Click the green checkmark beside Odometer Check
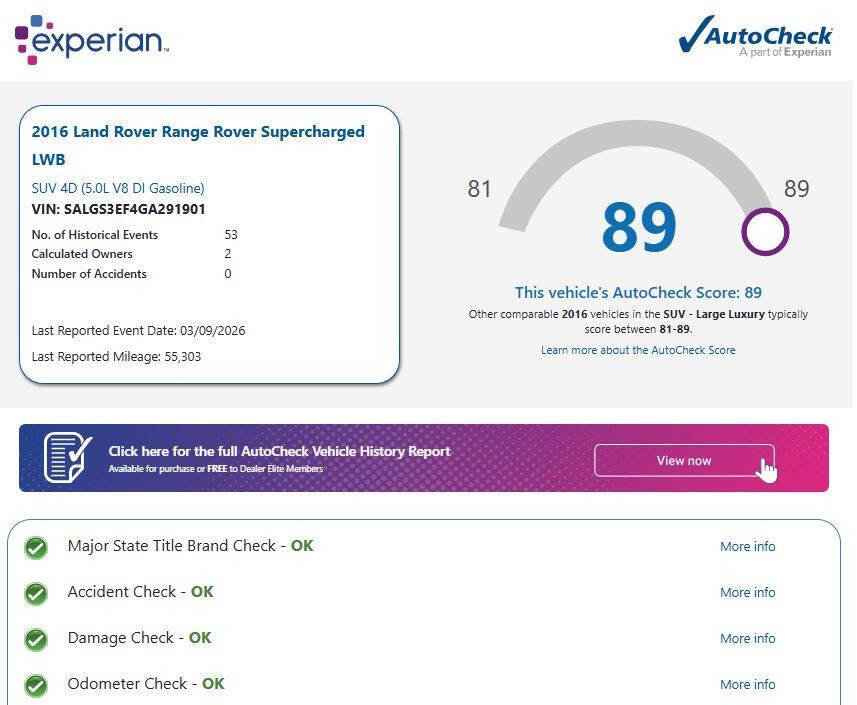This screenshot has width=857, height=705. pyautogui.click(x=36, y=685)
